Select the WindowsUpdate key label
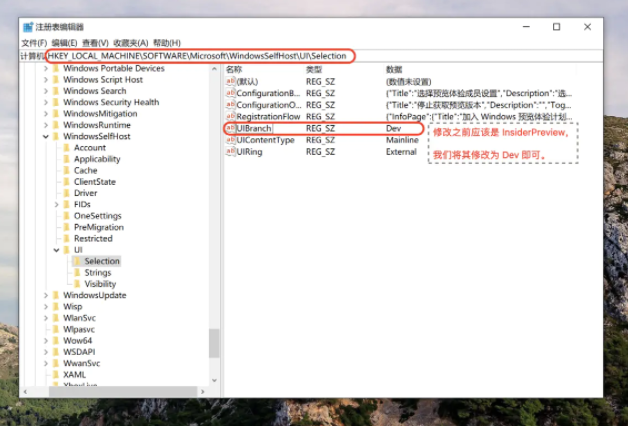 (x=95, y=295)
